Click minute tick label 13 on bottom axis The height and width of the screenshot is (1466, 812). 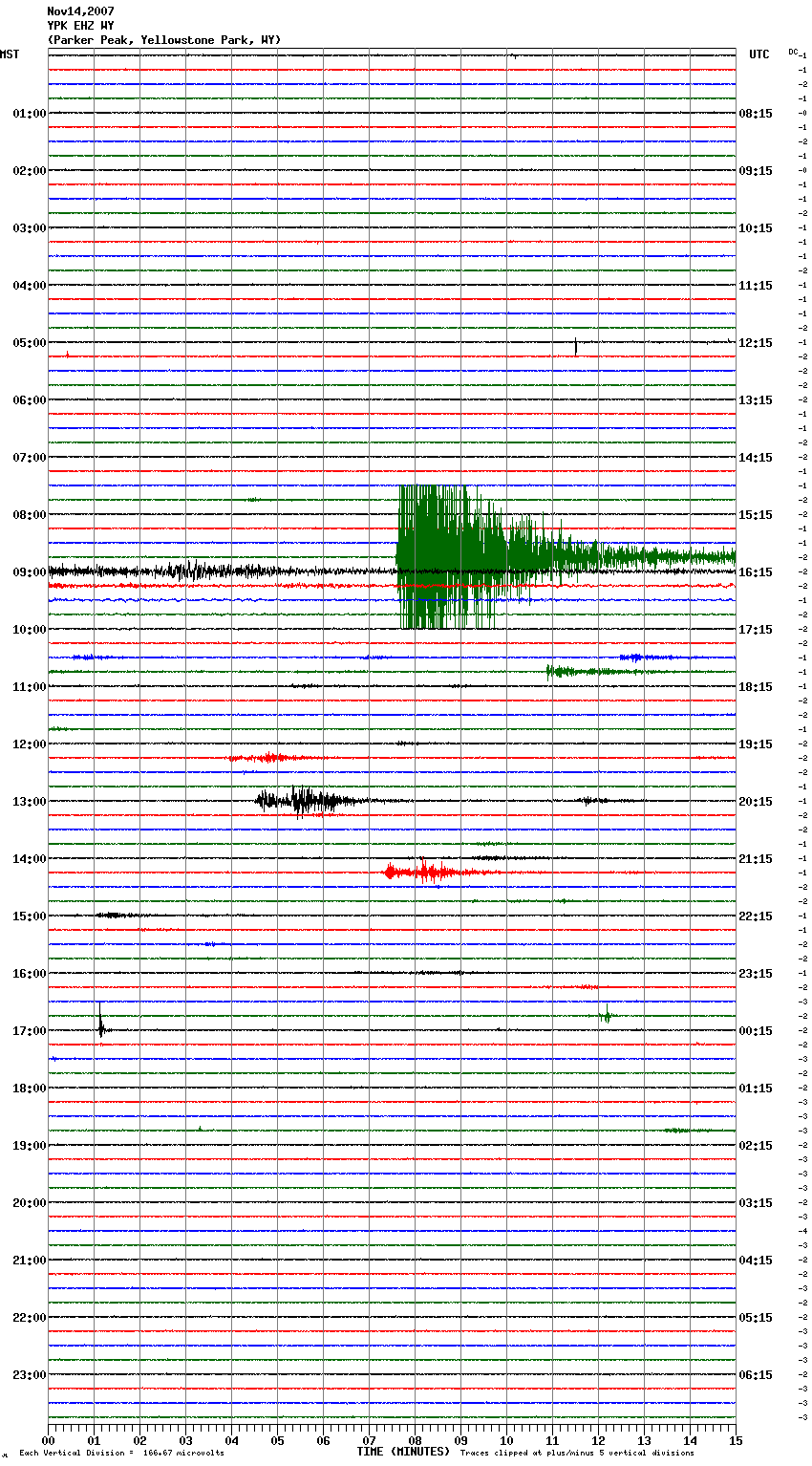pyautogui.click(x=644, y=1440)
